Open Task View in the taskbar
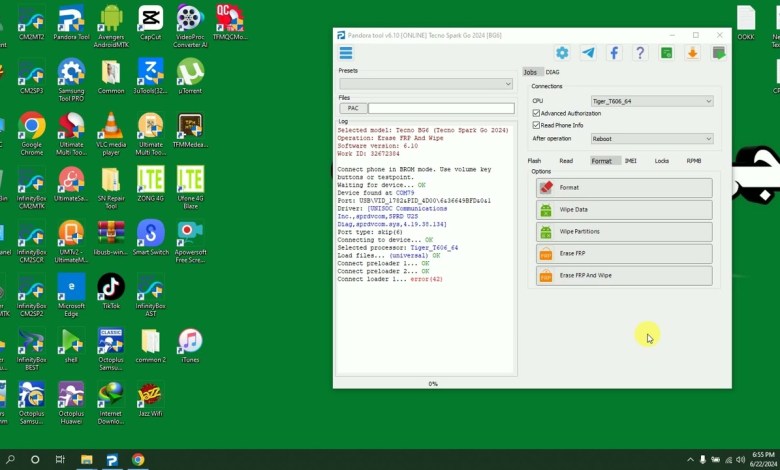Screen dimensions: 780x470 [x=60, y=460]
